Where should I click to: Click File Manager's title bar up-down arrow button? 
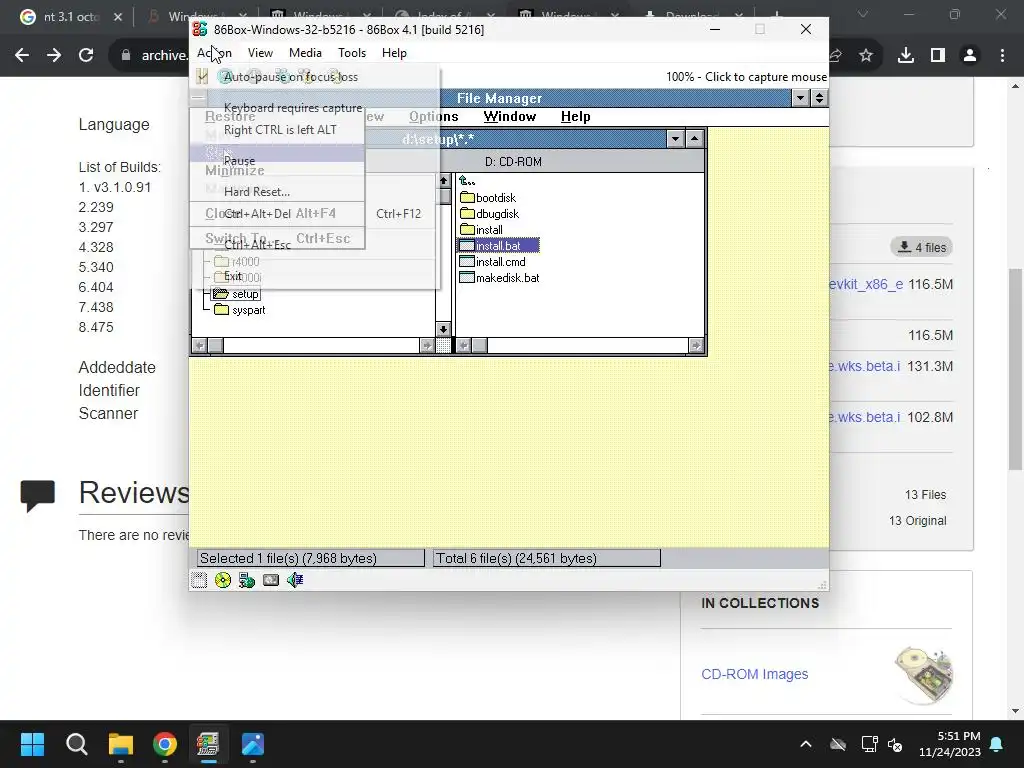point(819,98)
